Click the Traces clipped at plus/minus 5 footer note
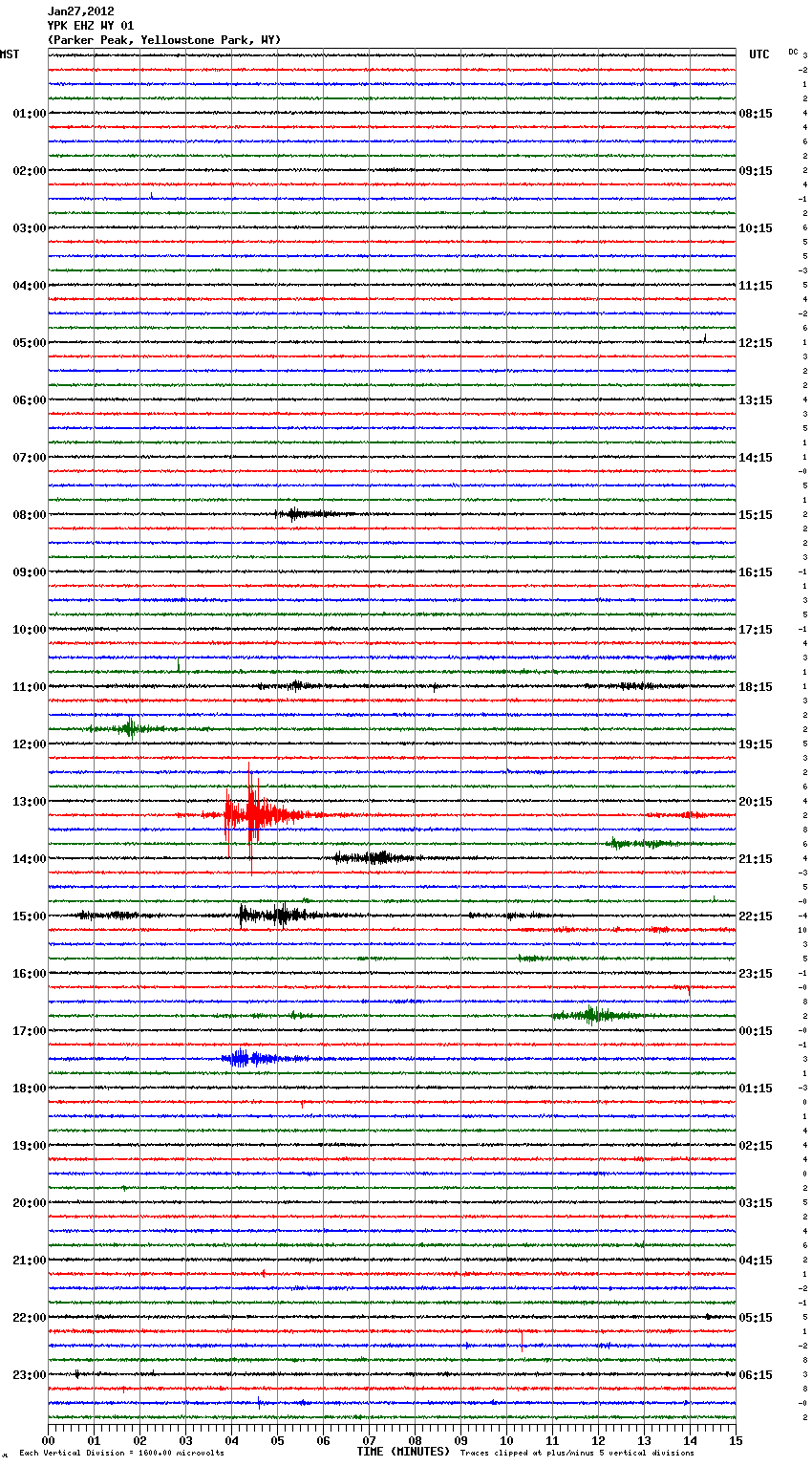 [577, 1454]
